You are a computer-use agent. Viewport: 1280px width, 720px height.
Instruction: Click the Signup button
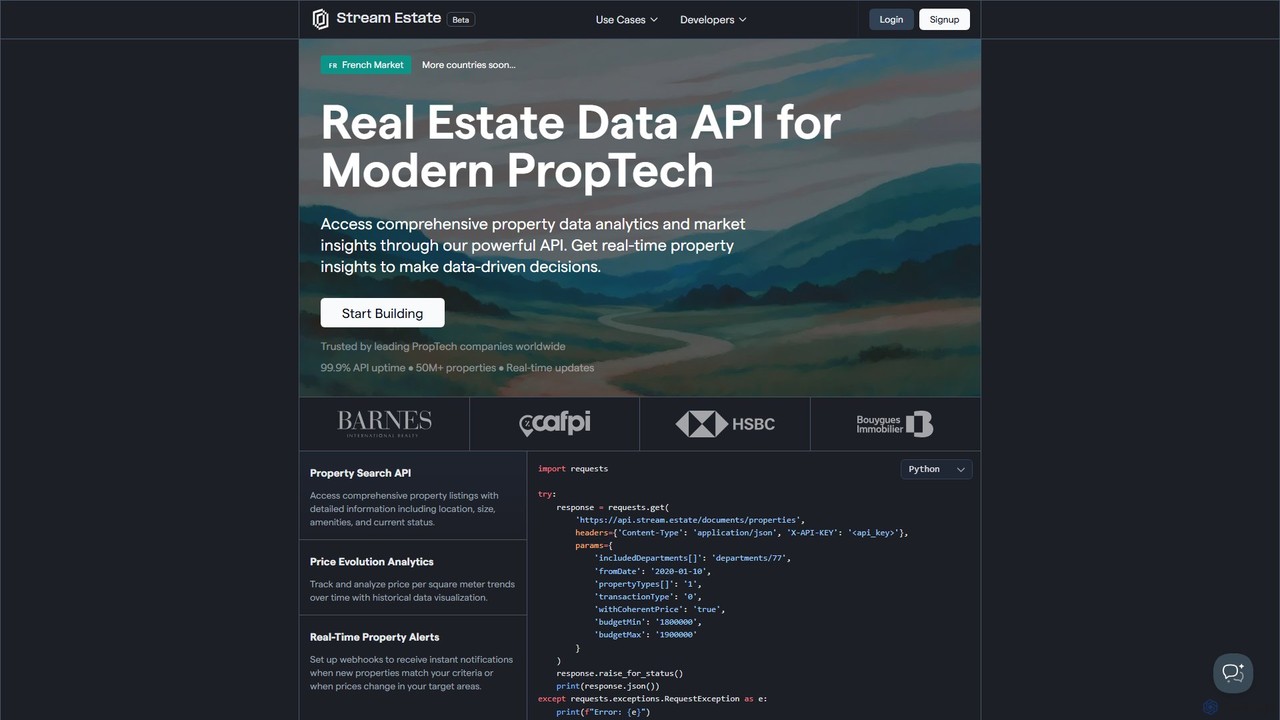tap(944, 19)
